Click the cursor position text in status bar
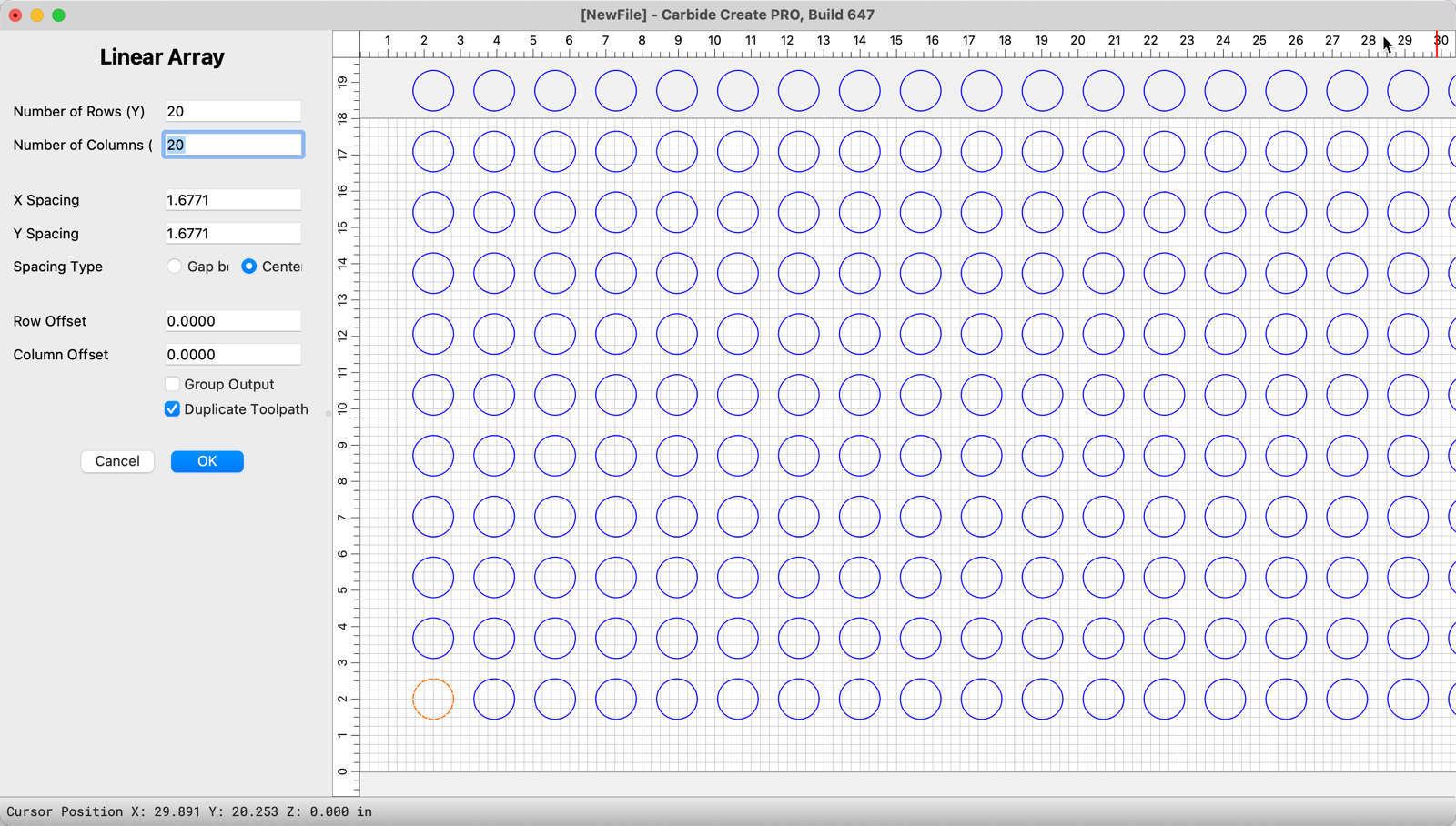The width and height of the screenshot is (1456, 826). (x=187, y=811)
